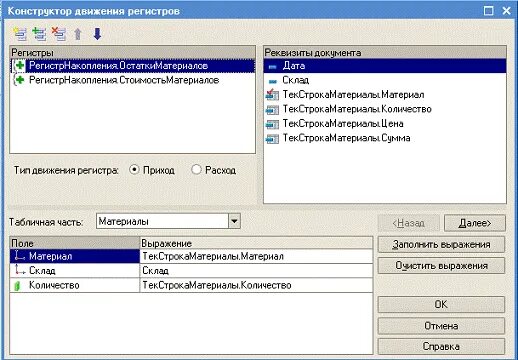Move register up with gray arrow icon
Image resolution: width=518 pixels, height=360 pixels.
click(78, 34)
